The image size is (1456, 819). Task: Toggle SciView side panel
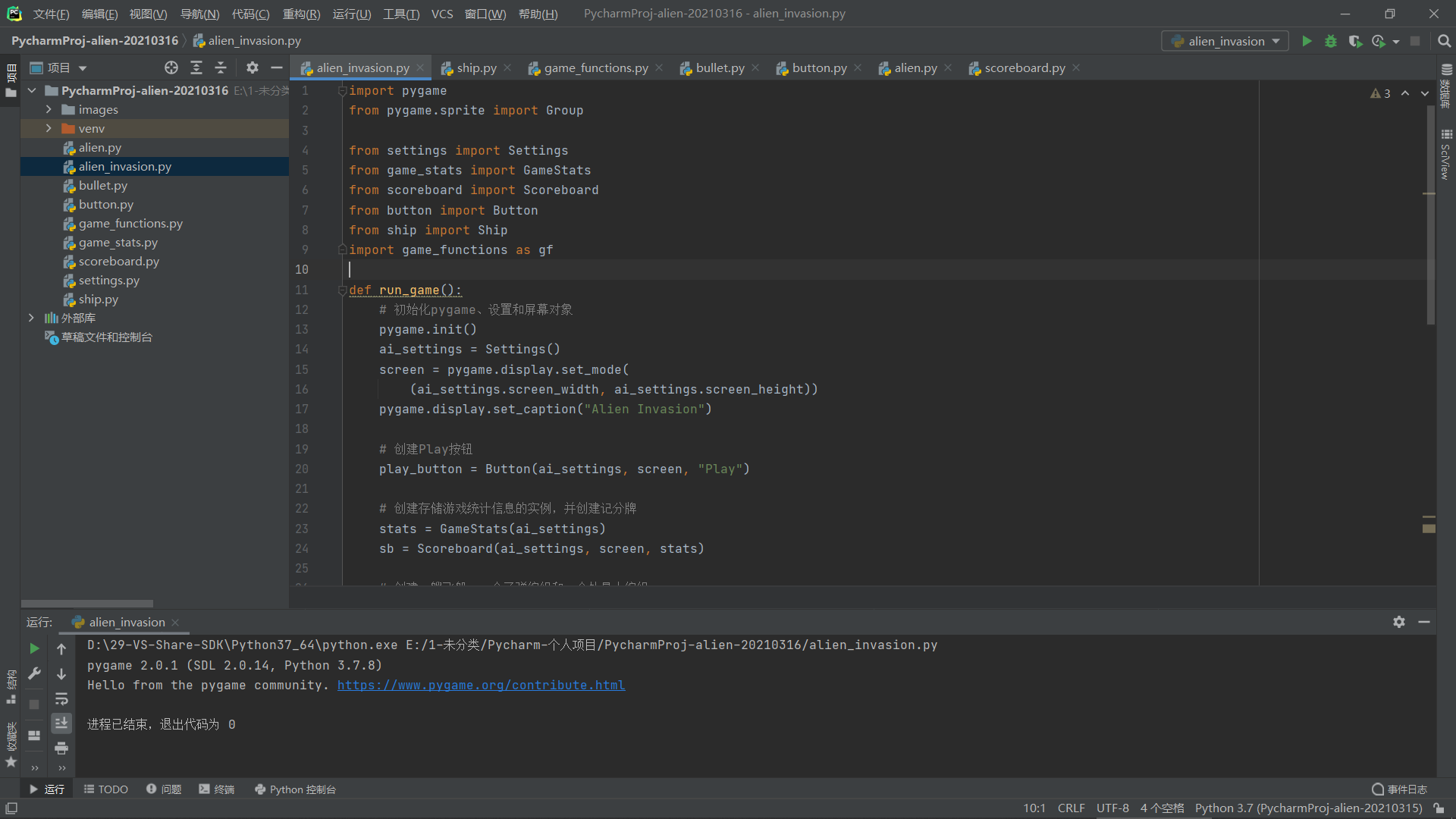[x=1445, y=155]
